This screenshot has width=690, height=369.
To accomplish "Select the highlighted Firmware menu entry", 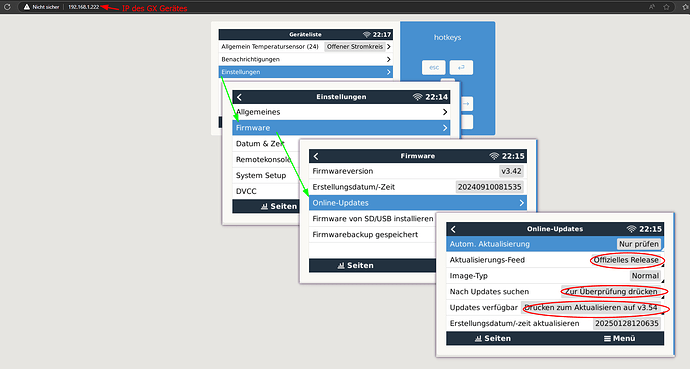I will pos(341,128).
